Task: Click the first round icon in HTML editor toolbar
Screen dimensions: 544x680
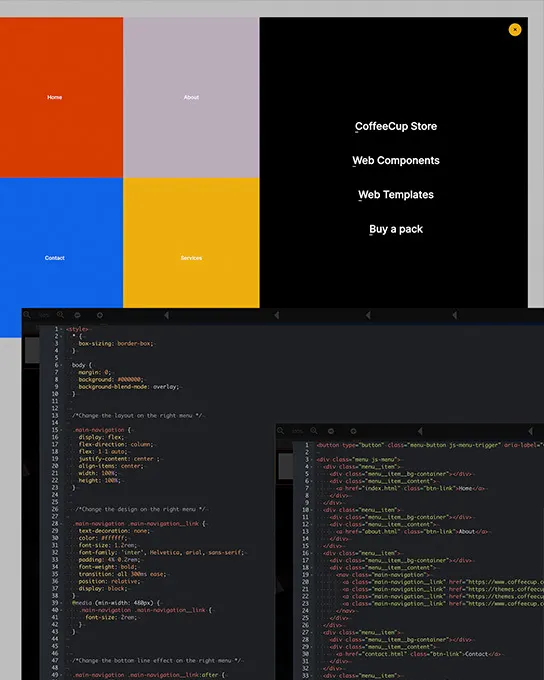Action: [x=331, y=431]
